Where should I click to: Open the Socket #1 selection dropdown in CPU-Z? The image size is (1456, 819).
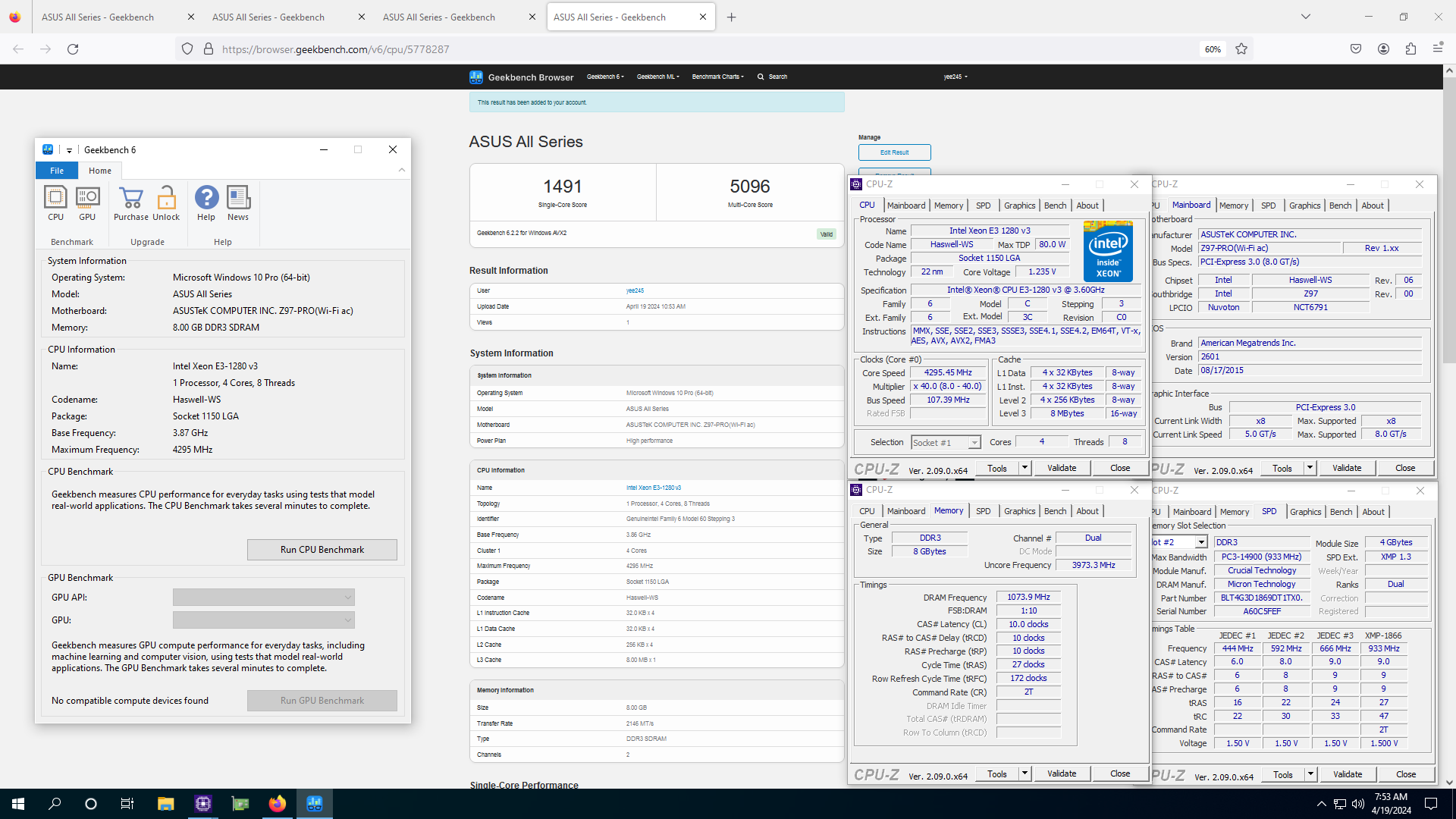coord(946,442)
